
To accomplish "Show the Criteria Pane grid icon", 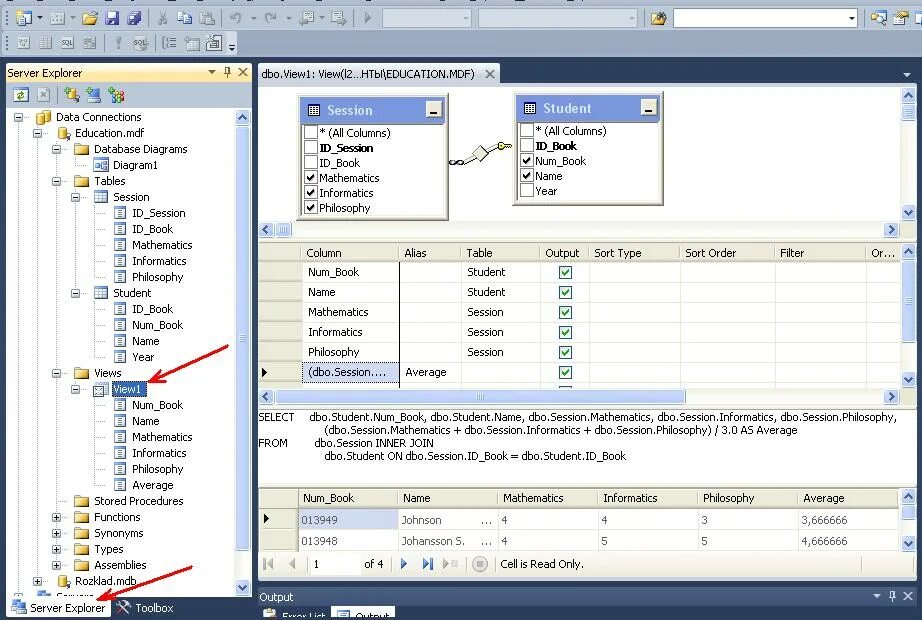I will coord(45,42).
